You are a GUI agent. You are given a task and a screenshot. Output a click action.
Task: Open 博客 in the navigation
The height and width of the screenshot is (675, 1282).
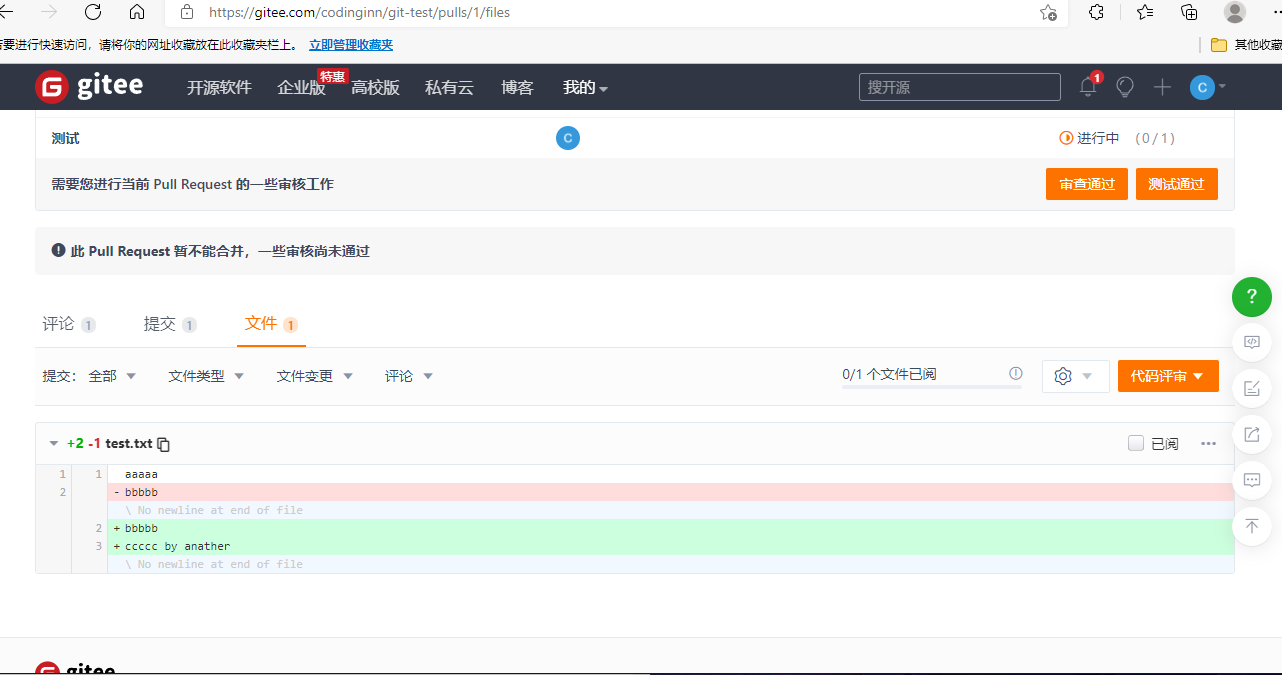pos(517,87)
